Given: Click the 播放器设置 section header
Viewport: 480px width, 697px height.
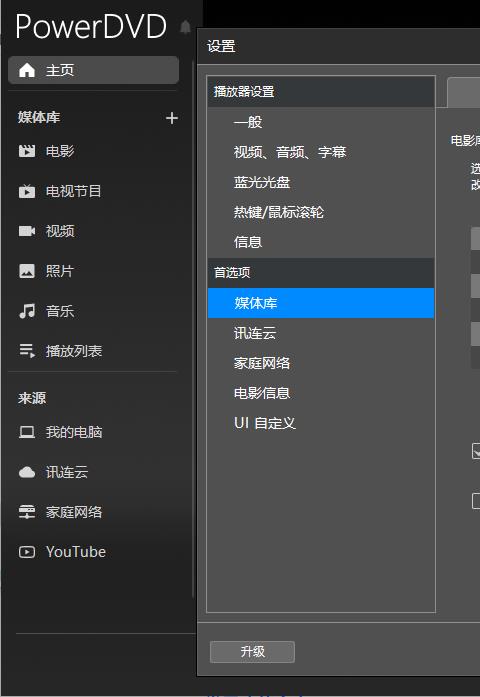Looking at the screenshot, I should [321, 92].
